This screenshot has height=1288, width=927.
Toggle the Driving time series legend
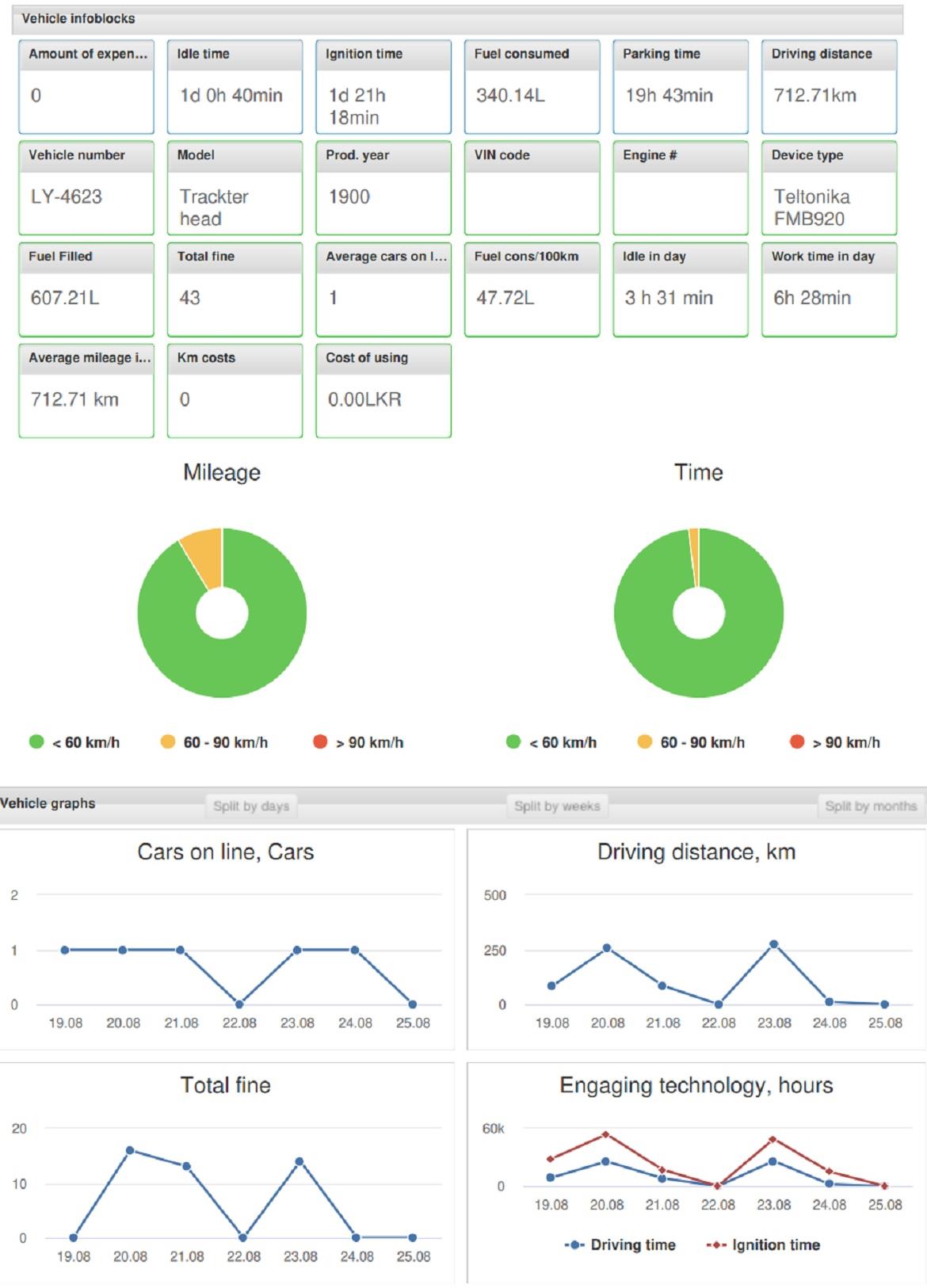coord(620,1245)
